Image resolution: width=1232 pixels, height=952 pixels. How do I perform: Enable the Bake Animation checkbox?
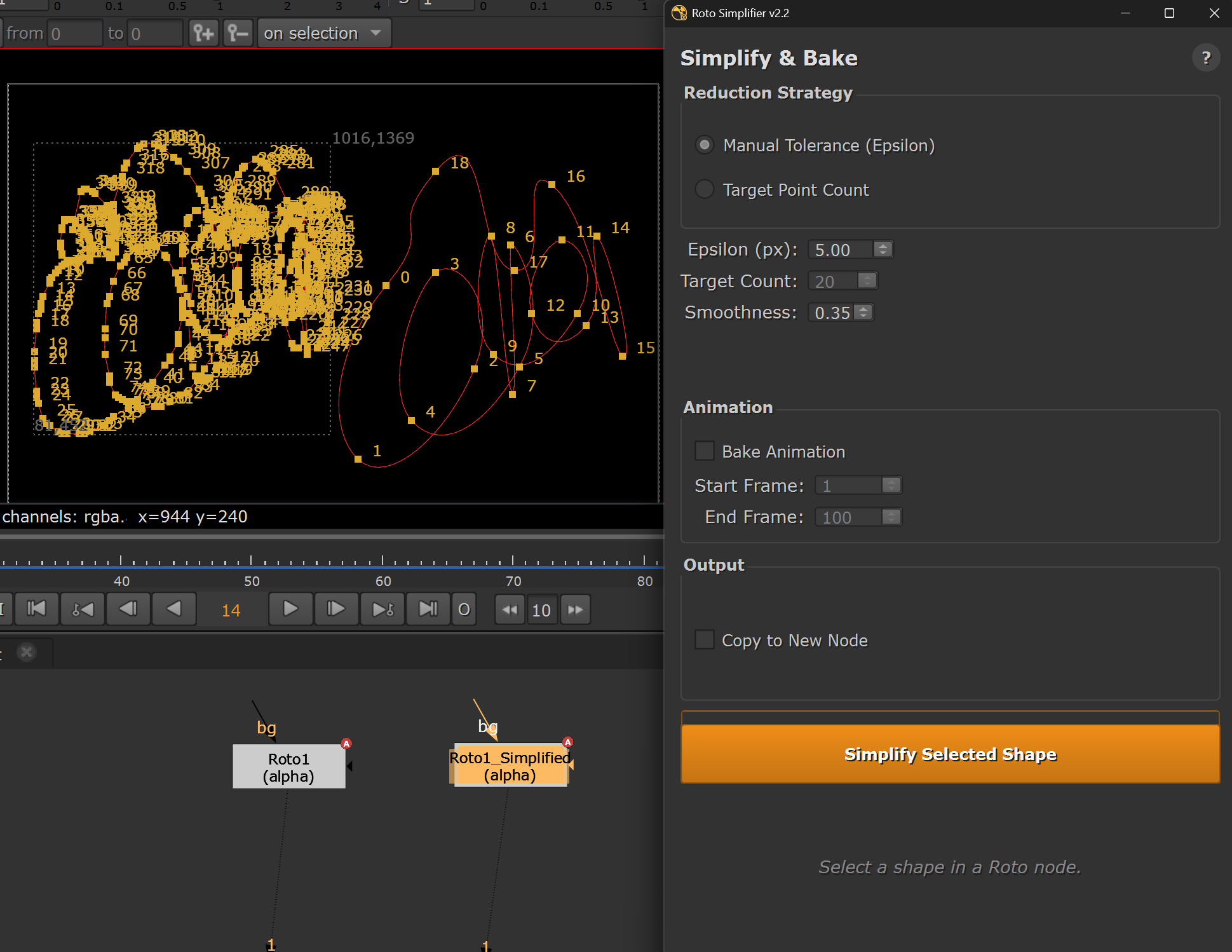point(705,451)
